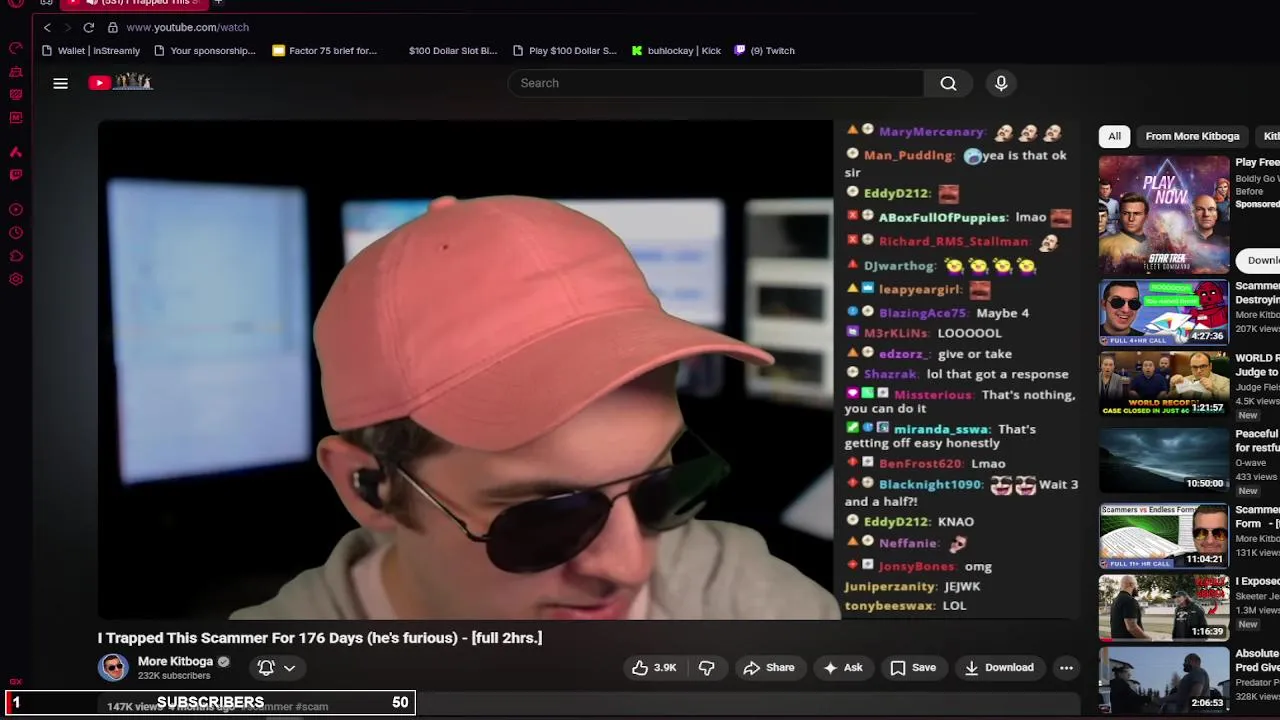Click the address bar URL
Viewport: 1280px width, 720px height.
click(x=187, y=27)
